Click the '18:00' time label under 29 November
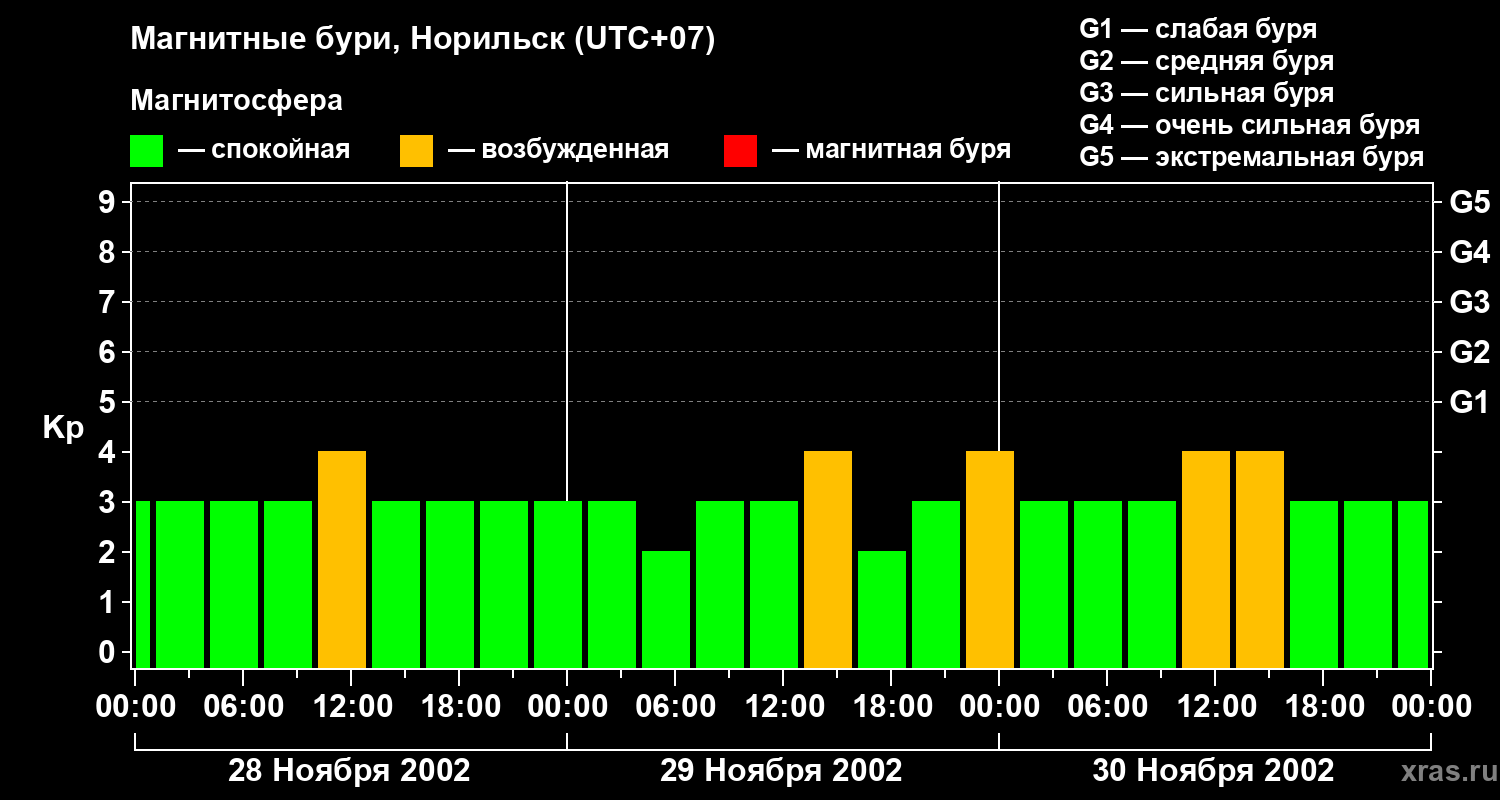The width and height of the screenshot is (1500, 800). 891,707
